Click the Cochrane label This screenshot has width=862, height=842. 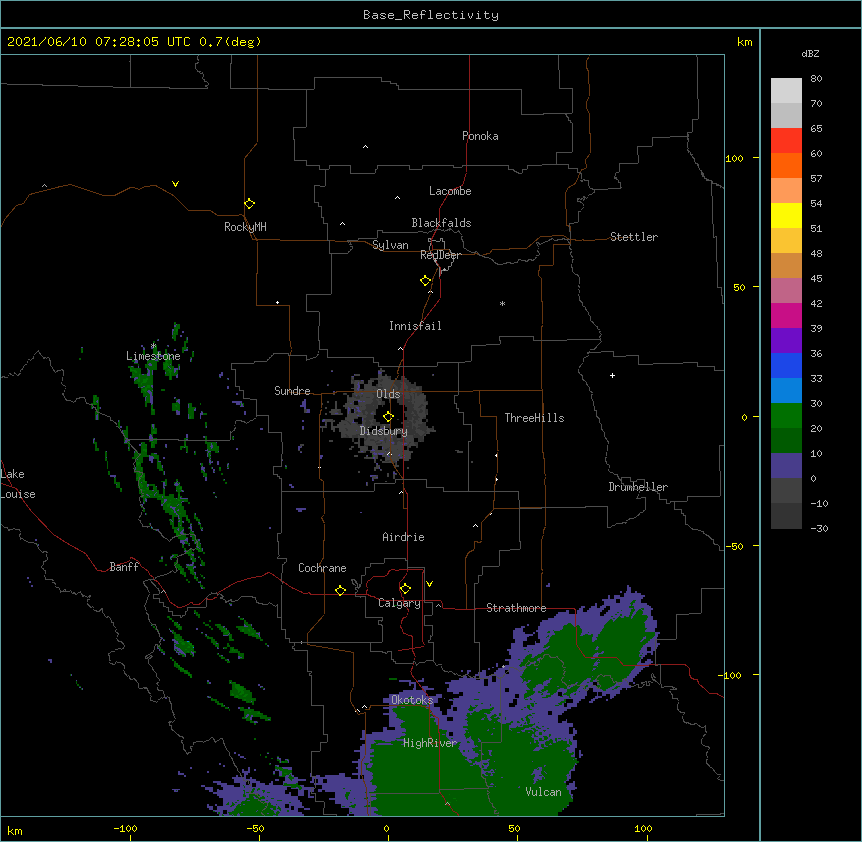(322, 568)
